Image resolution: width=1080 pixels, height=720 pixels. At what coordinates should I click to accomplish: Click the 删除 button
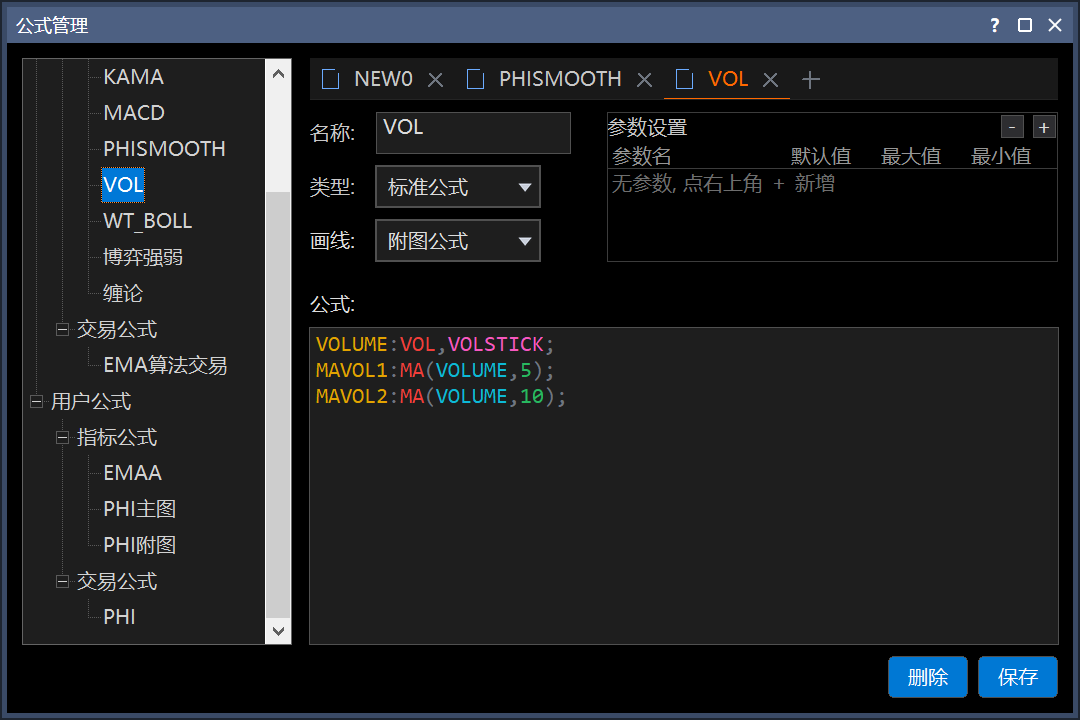click(928, 677)
